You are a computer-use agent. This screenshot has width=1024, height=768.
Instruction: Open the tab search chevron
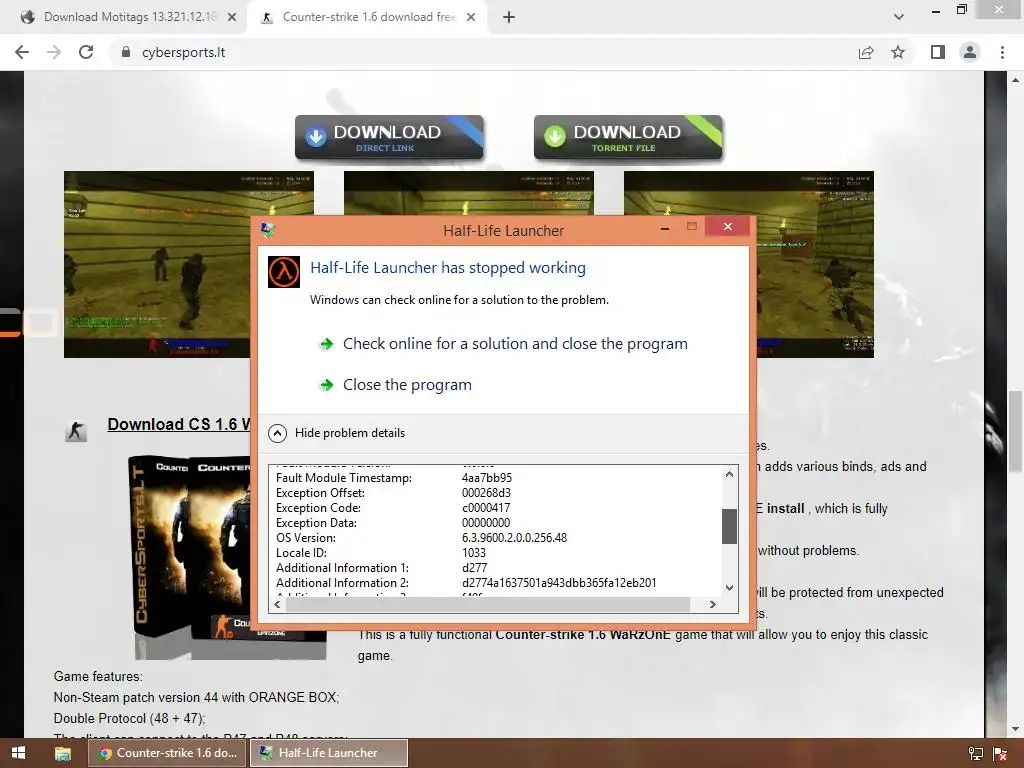(x=899, y=18)
